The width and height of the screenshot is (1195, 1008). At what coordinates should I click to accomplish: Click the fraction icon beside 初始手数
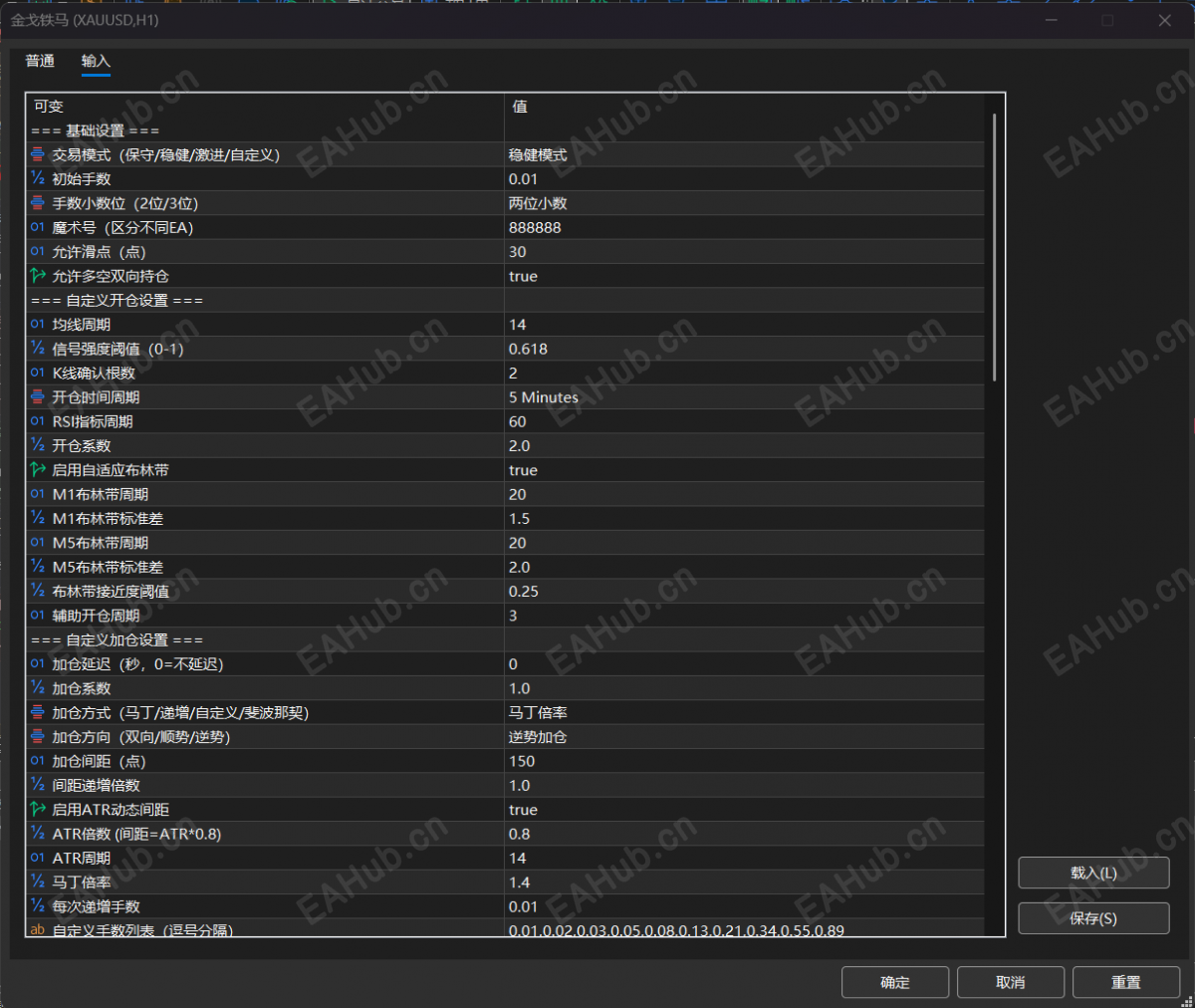coord(38,178)
